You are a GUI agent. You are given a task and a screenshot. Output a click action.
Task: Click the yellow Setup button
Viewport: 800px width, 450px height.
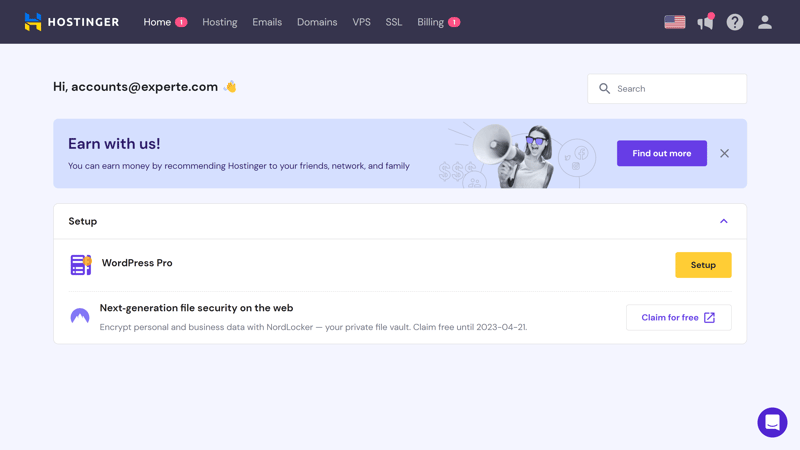pos(703,265)
